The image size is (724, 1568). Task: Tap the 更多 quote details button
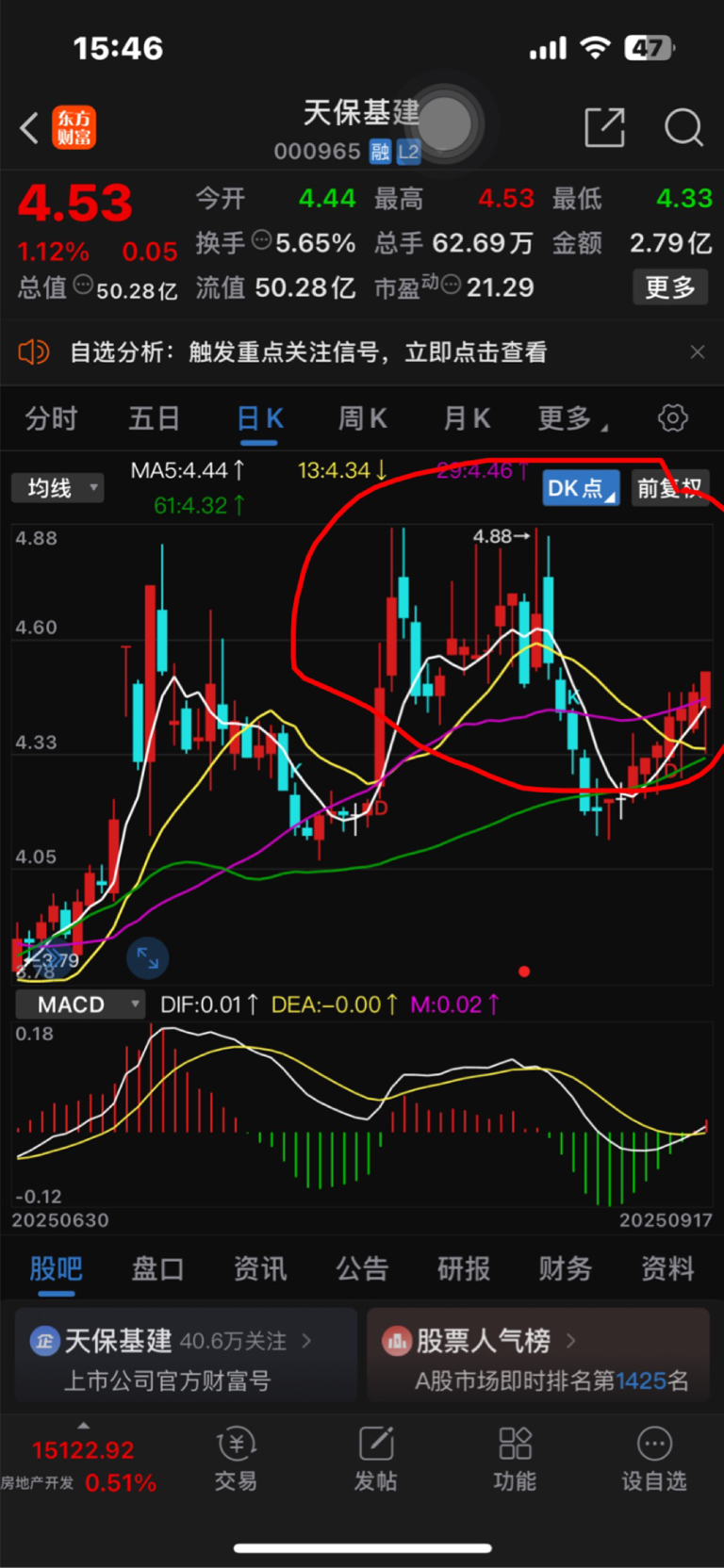[670, 287]
